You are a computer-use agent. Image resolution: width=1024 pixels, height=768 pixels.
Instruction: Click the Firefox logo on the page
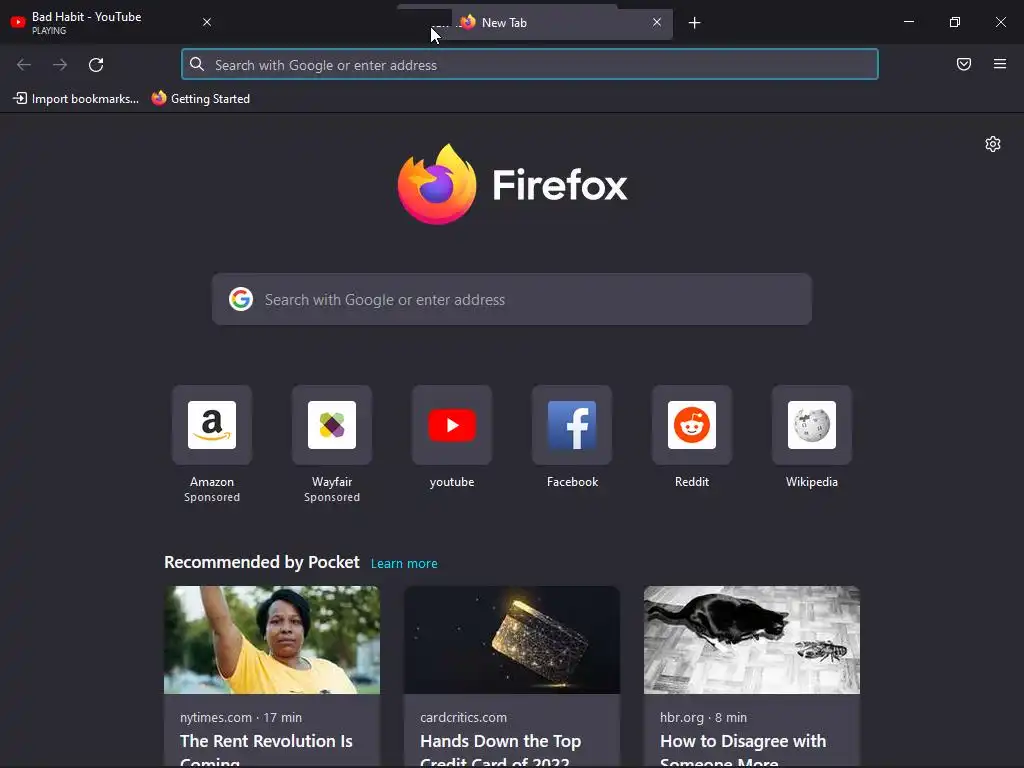pyautogui.click(x=512, y=185)
